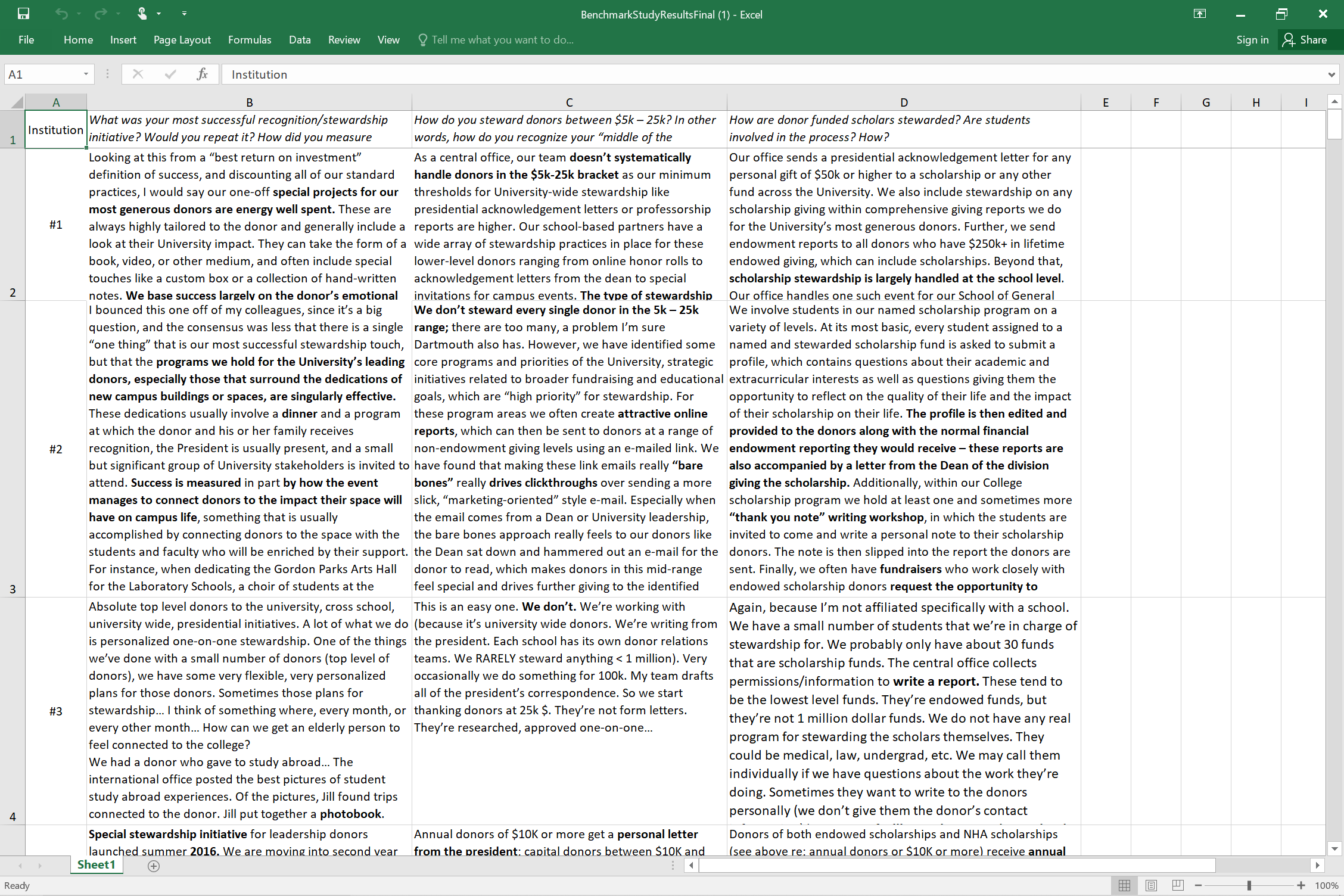Click Zoom In plus on the zoom slider

coord(1301,885)
